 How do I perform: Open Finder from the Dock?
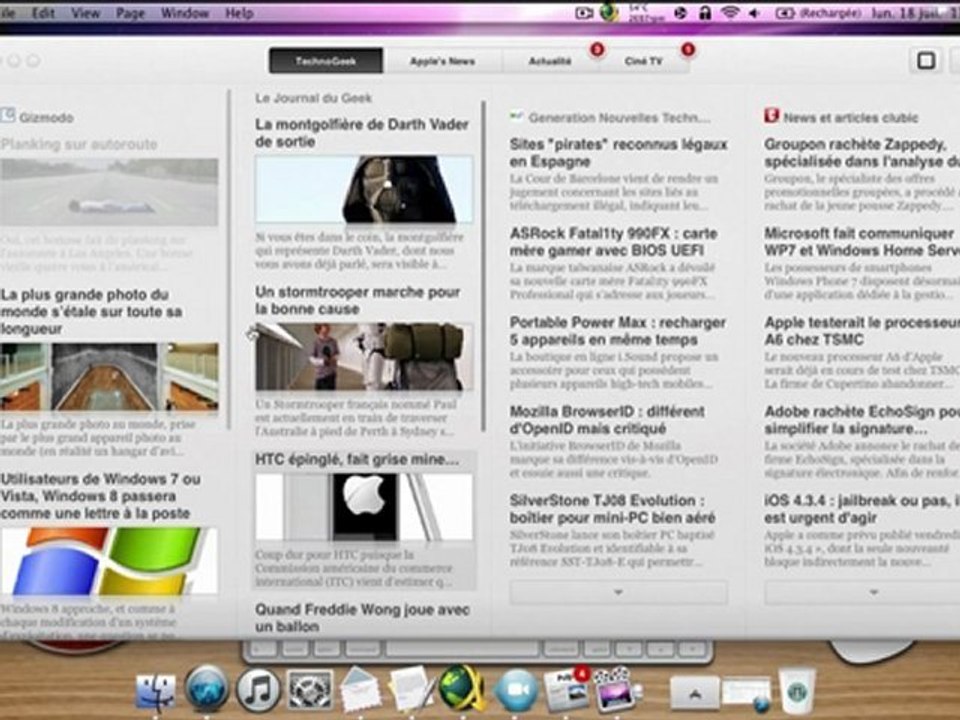tap(156, 692)
